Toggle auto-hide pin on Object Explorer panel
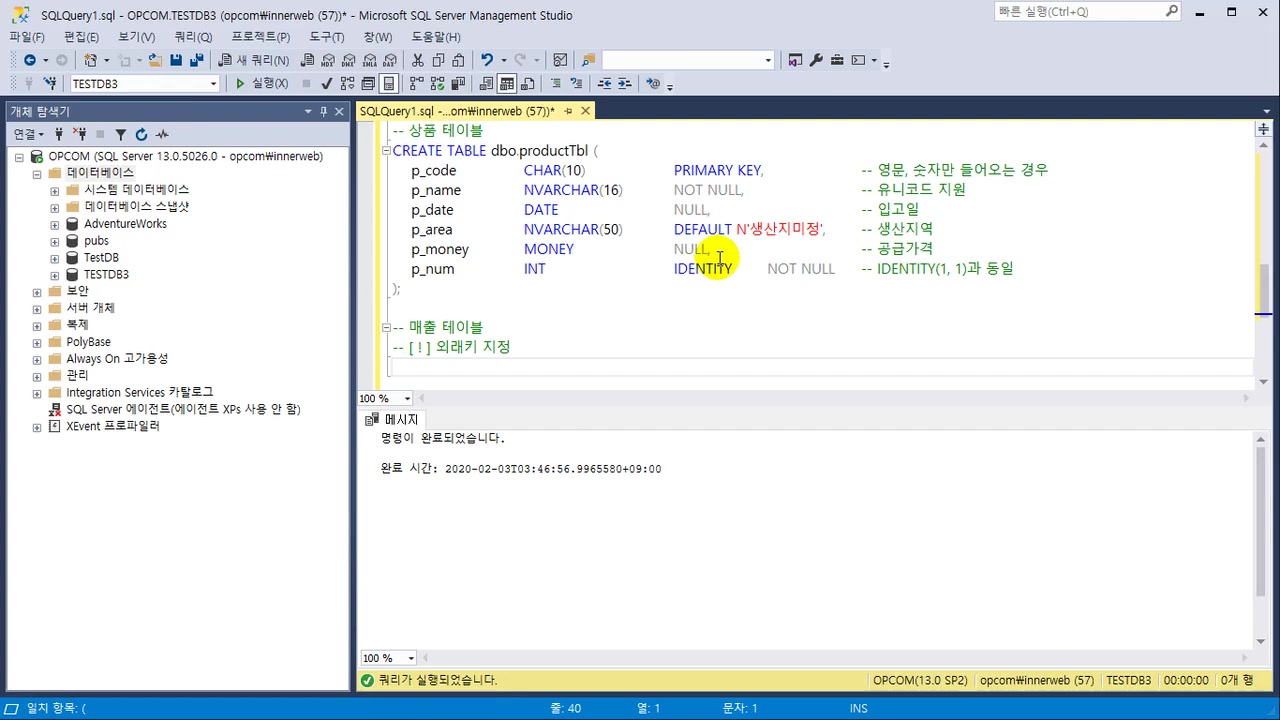The height and width of the screenshot is (720, 1280). [323, 111]
